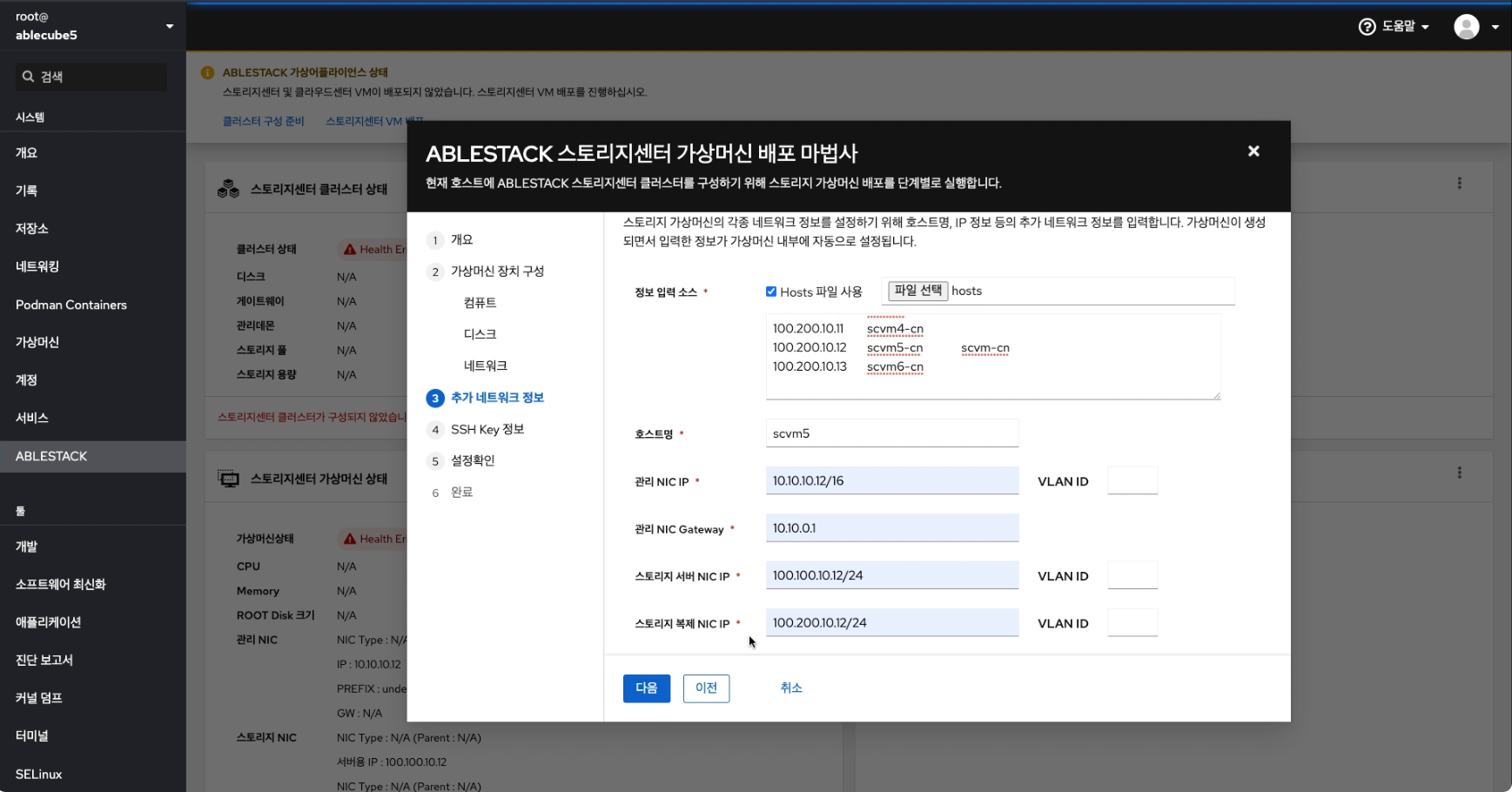Viewport: 1512px width, 792px height.
Task: Go to wizard step 4 SSH Key 정보
Action: point(487,429)
